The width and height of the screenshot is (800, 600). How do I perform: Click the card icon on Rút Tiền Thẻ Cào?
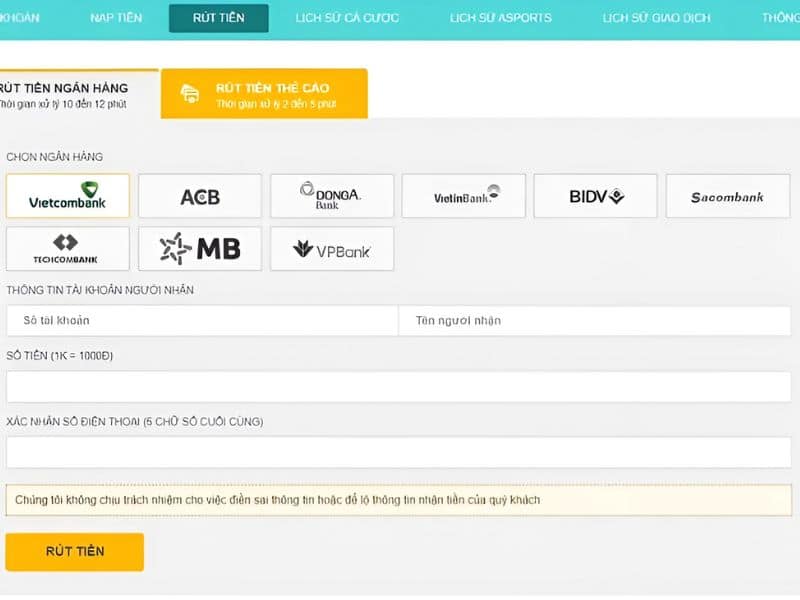190,94
